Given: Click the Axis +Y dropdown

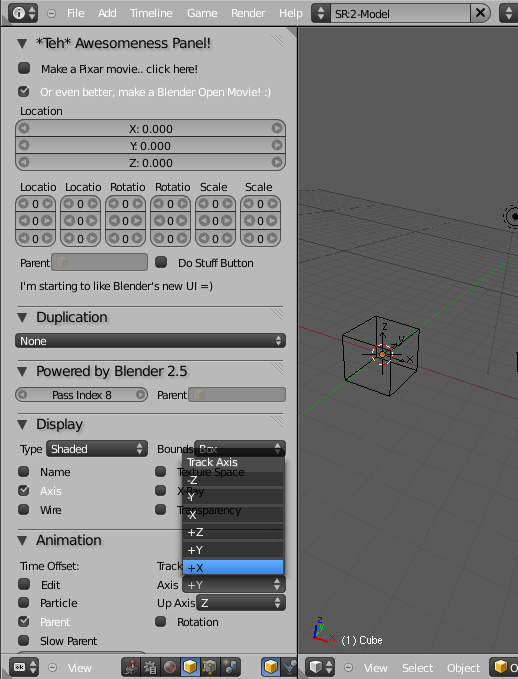Looking at the screenshot, I should [234, 585].
